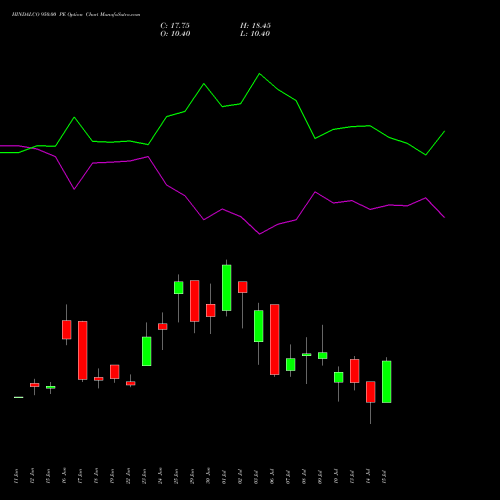Click the green candlestick above 03 Jul
Screen dimensions: 500x500
[259, 326]
